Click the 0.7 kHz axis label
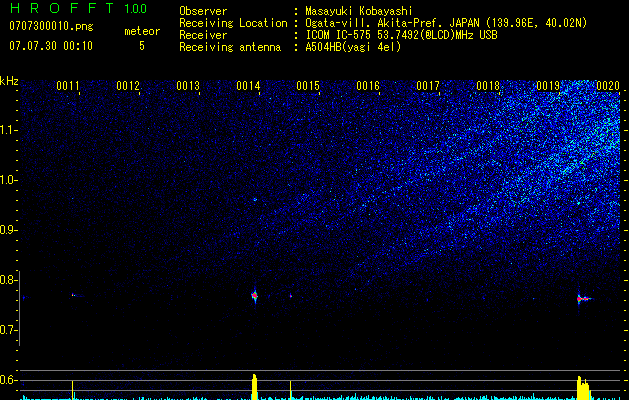This screenshot has width=629, height=400. (9, 330)
